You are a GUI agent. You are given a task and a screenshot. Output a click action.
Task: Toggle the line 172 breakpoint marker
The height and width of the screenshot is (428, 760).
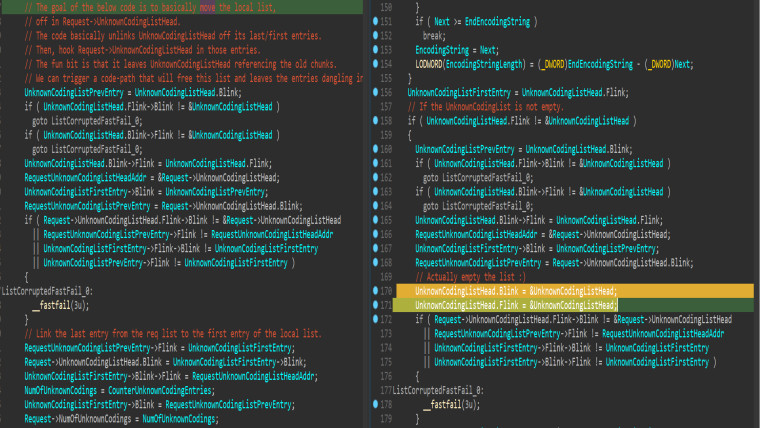376,319
